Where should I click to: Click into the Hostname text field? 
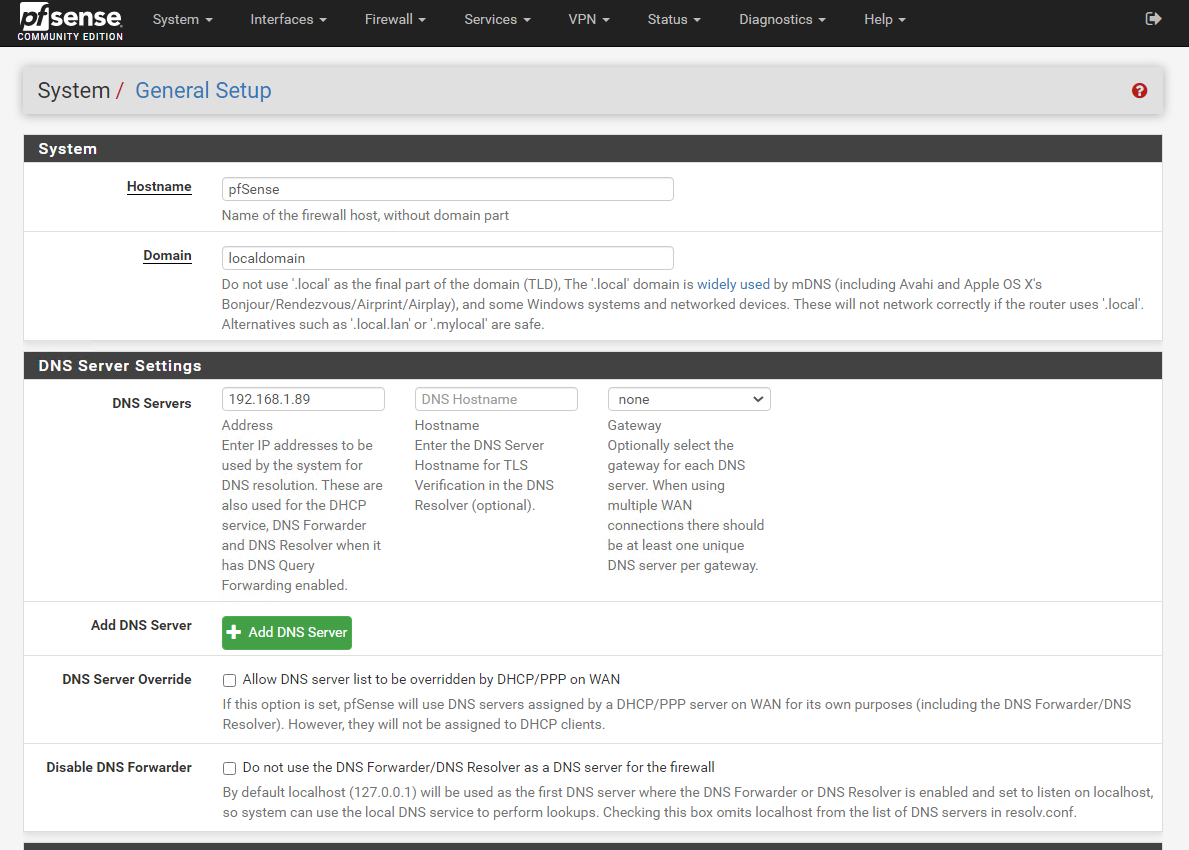[447, 189]
